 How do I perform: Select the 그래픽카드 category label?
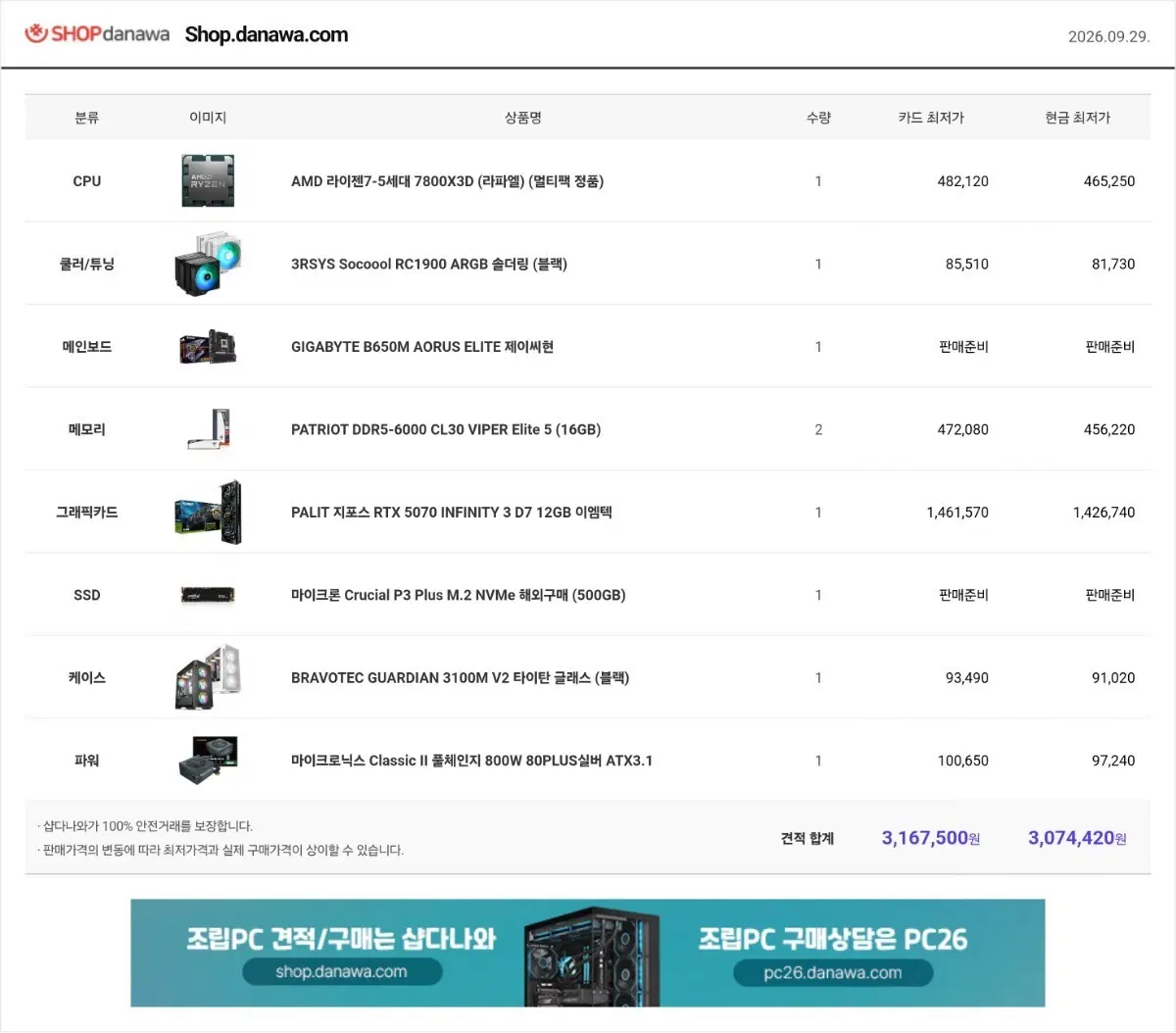point(87,513)
